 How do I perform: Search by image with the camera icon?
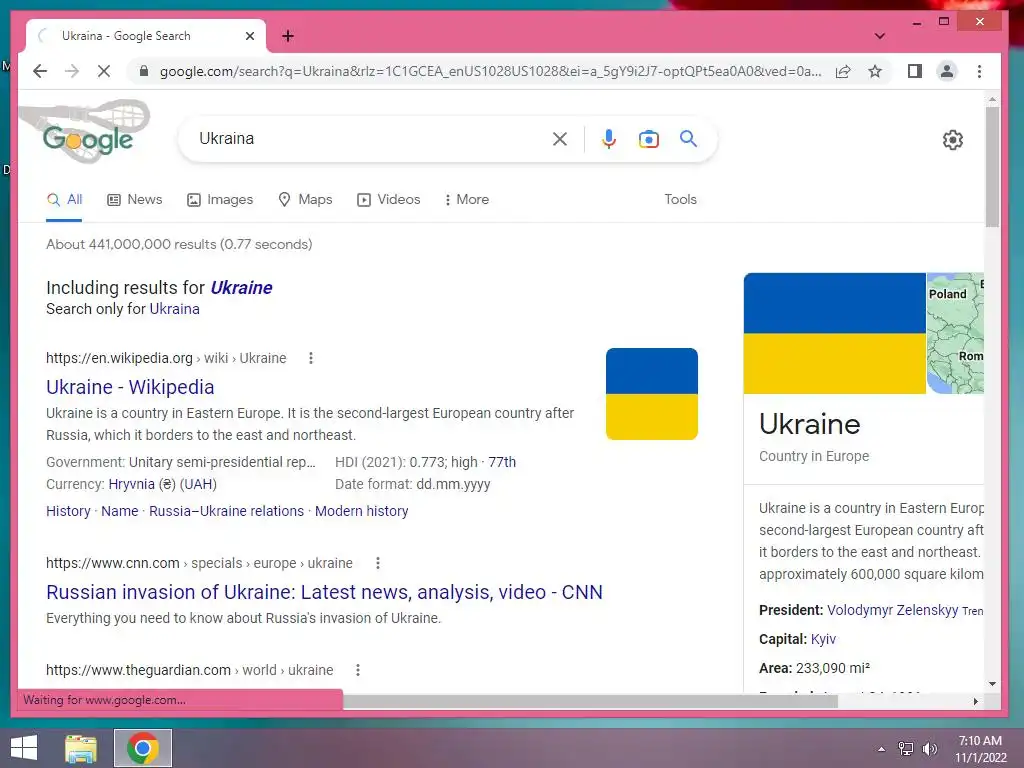pyautogui.click(x=648, y=138)
